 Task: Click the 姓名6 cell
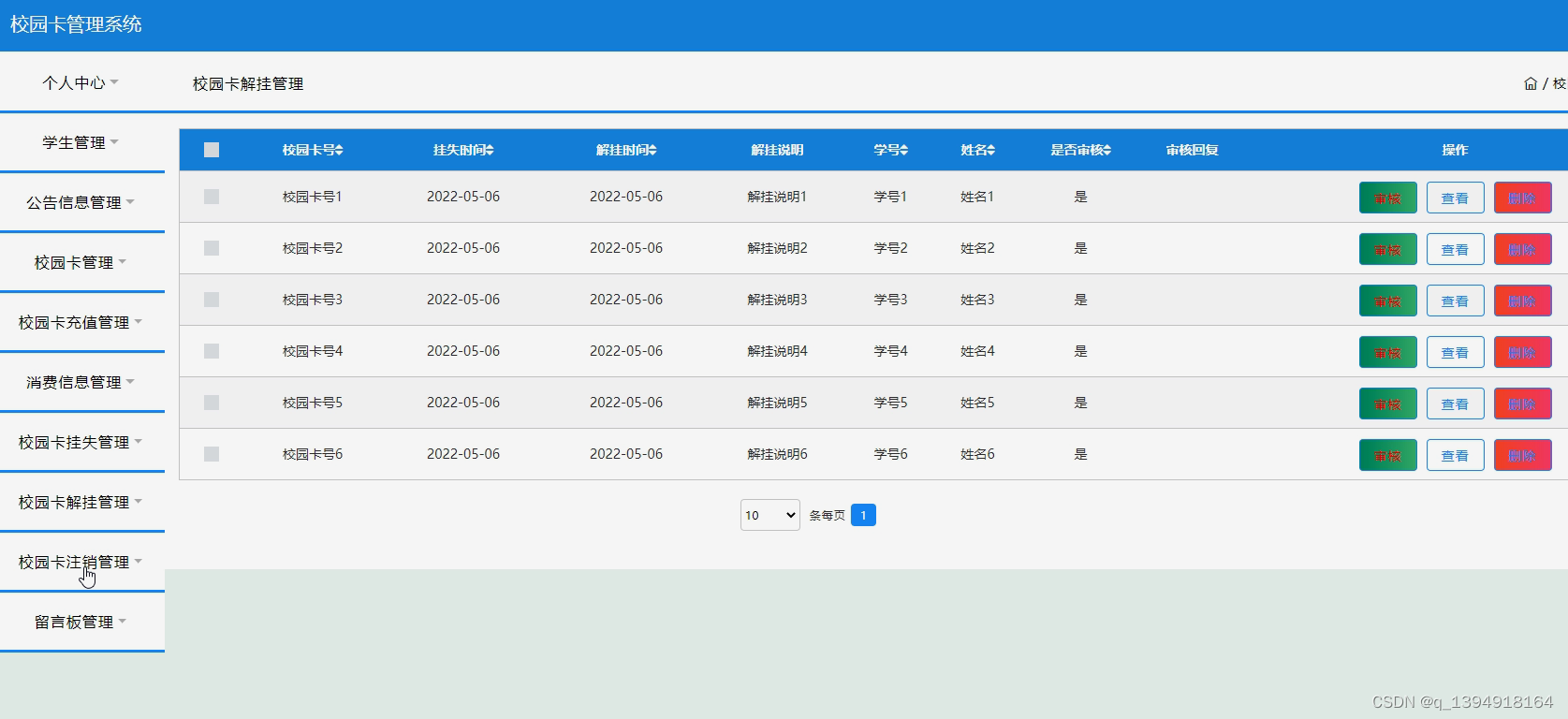click(977, 454)
